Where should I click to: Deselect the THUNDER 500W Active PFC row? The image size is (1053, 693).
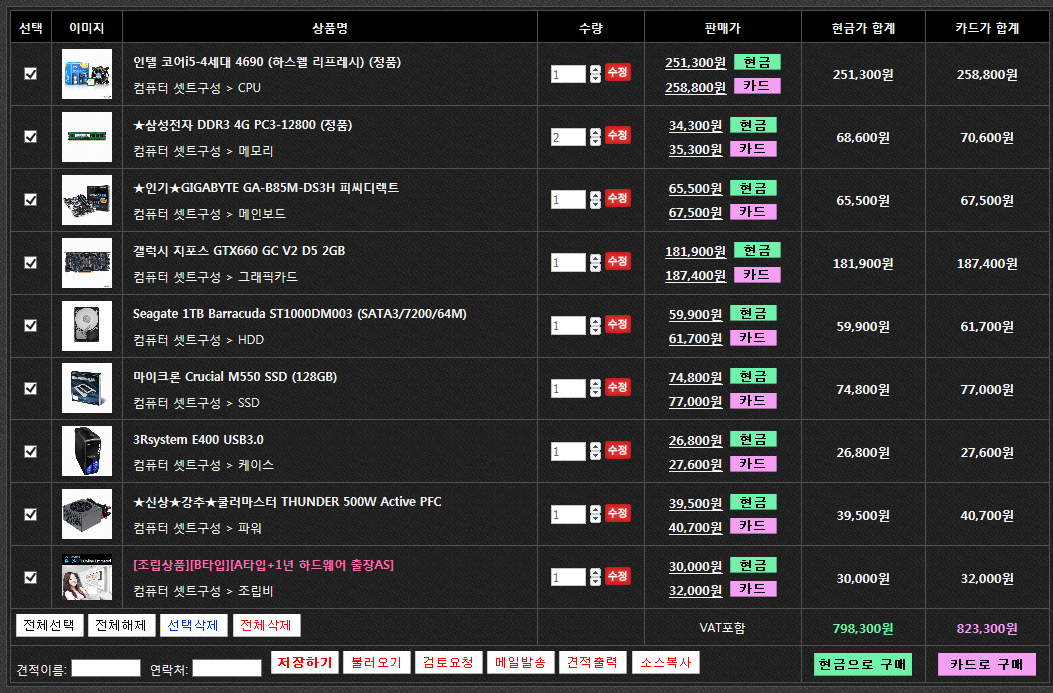[x=30, y=514]
